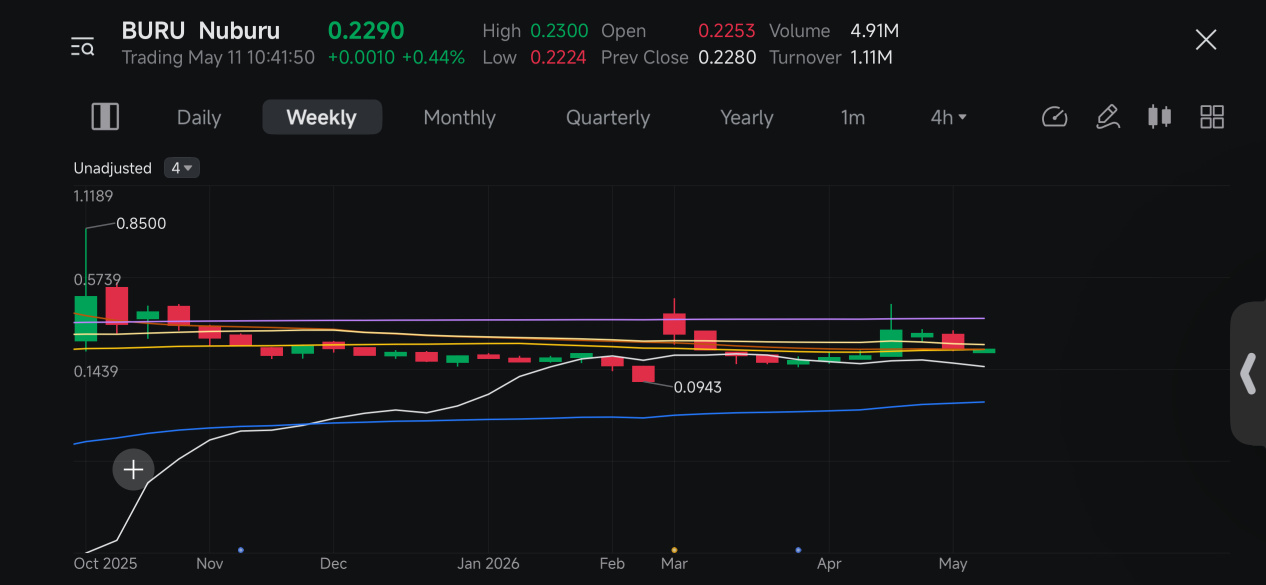
Task: Open candlestick chart style icon
Action: (x=1159, y=117)
